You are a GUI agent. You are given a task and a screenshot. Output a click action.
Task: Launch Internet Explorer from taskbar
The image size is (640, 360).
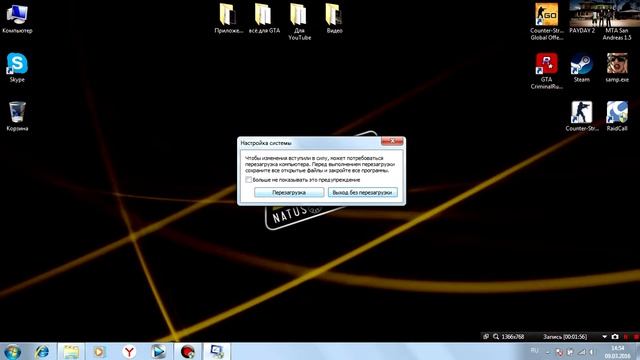tap(42, 351)
